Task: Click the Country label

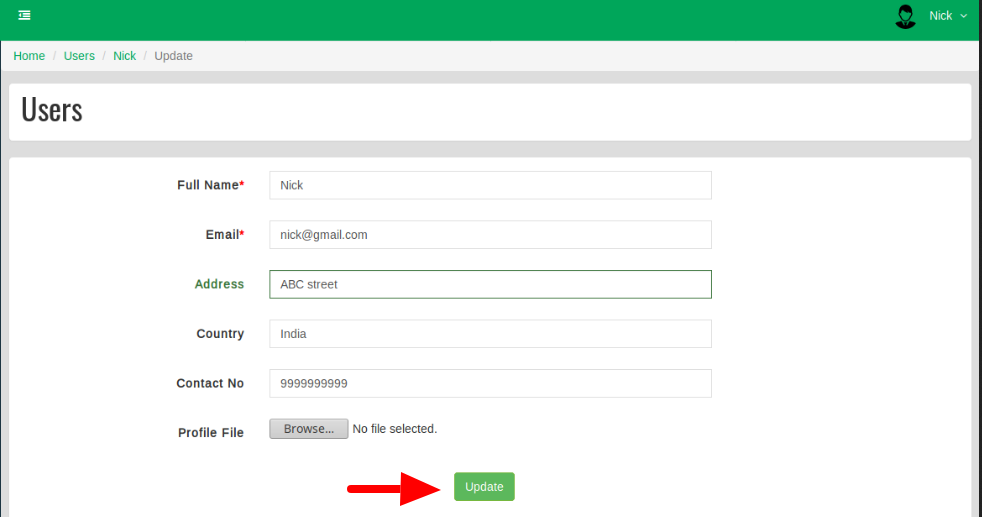Action: pos(220,334)
